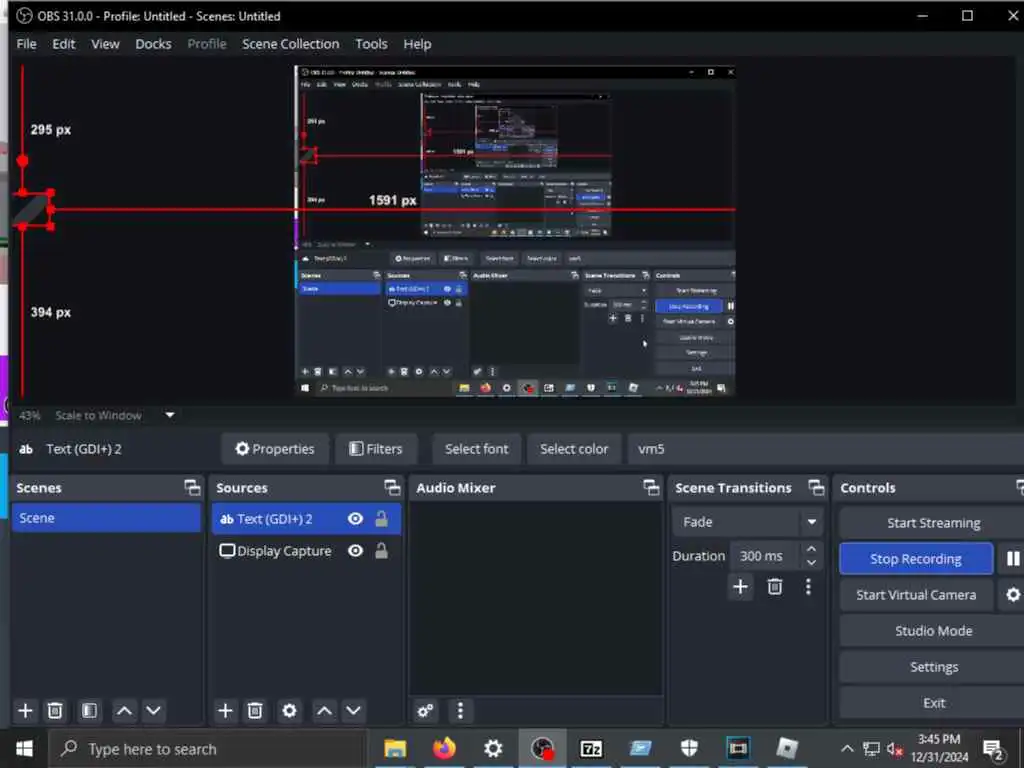Open the Docks menu
1024x768 pixels.
[x=153, y=44]
